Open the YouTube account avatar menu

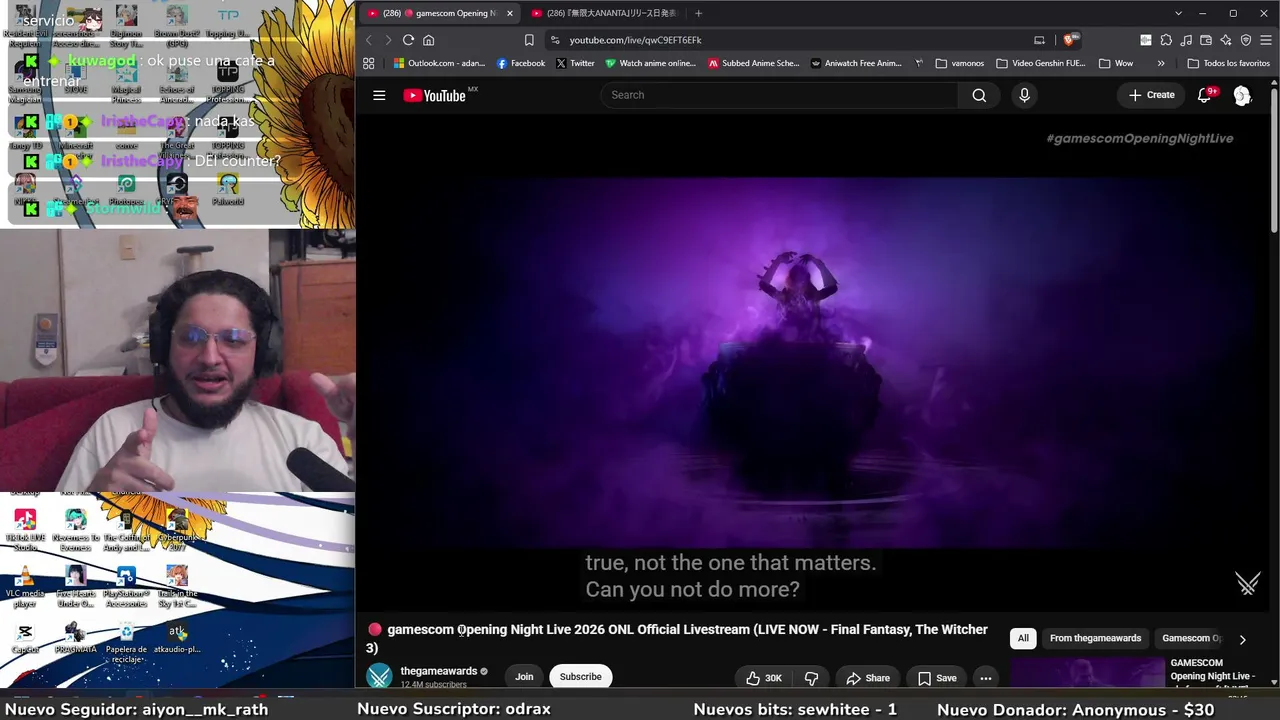(1242, 95)
